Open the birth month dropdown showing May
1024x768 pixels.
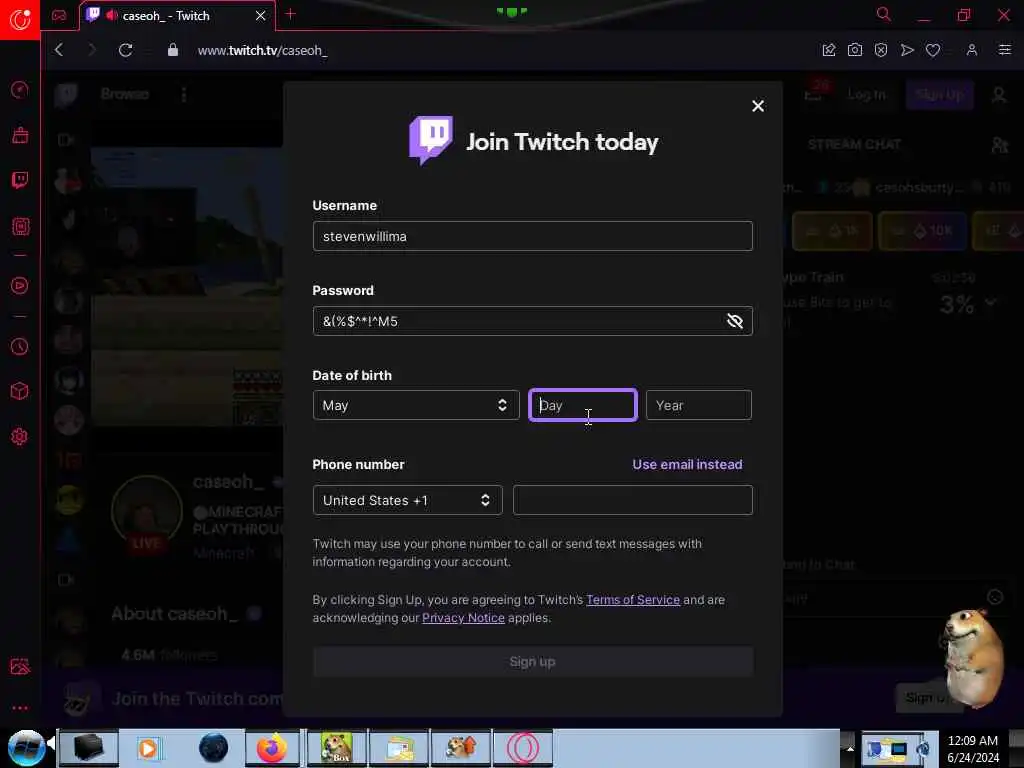[x=416, y=405]
